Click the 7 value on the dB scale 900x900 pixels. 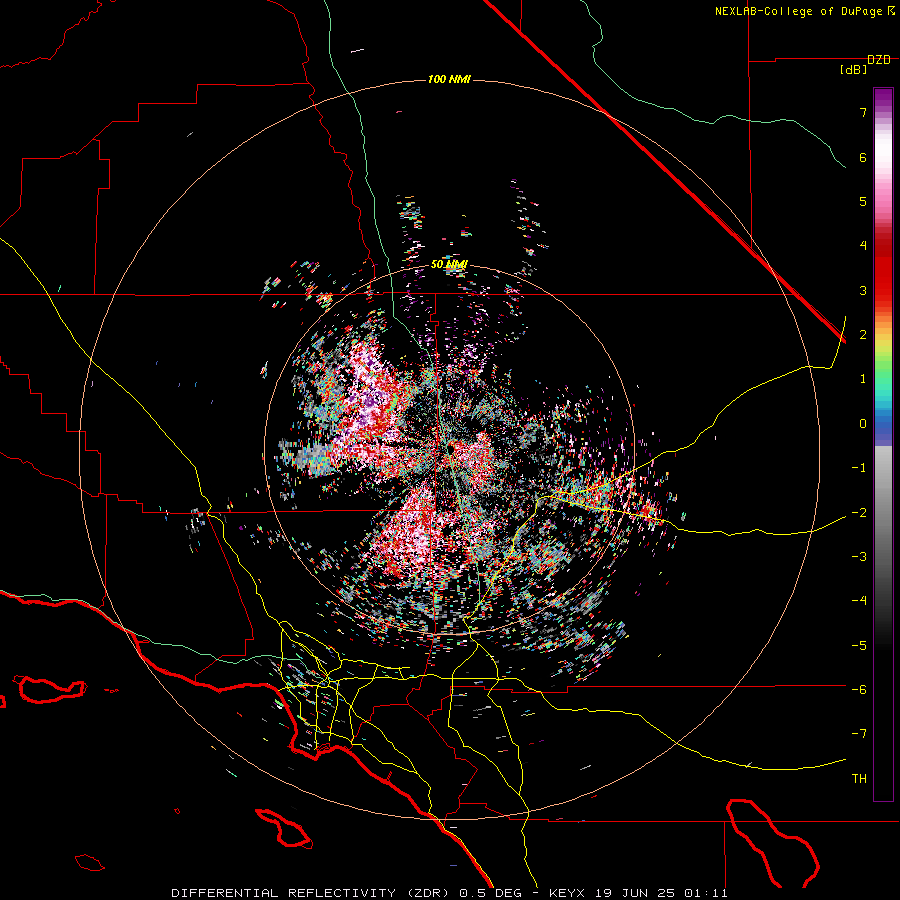point(863,112)
